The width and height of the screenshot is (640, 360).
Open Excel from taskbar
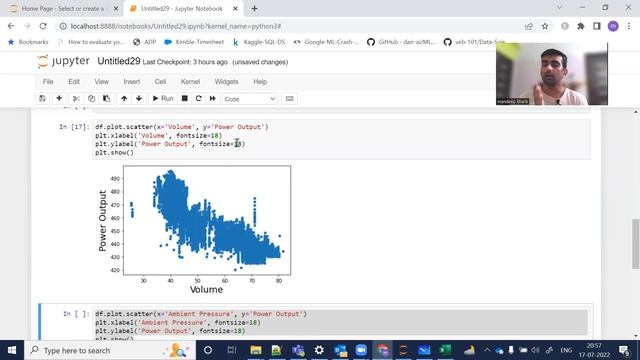(x=445, y=350)
